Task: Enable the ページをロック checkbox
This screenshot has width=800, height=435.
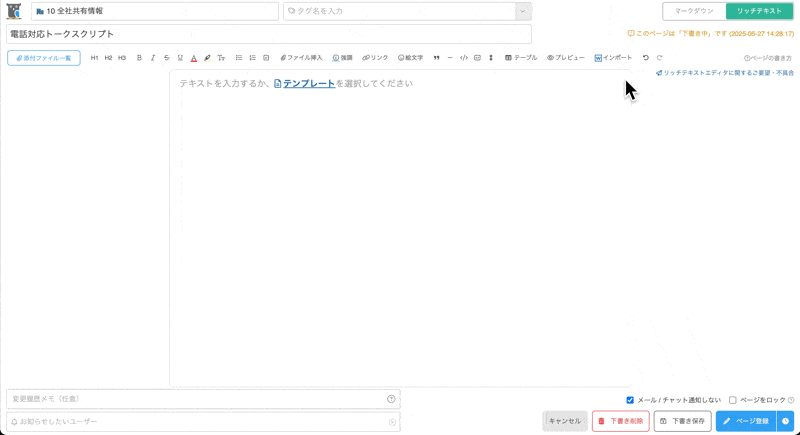Action: click(733, 400)
